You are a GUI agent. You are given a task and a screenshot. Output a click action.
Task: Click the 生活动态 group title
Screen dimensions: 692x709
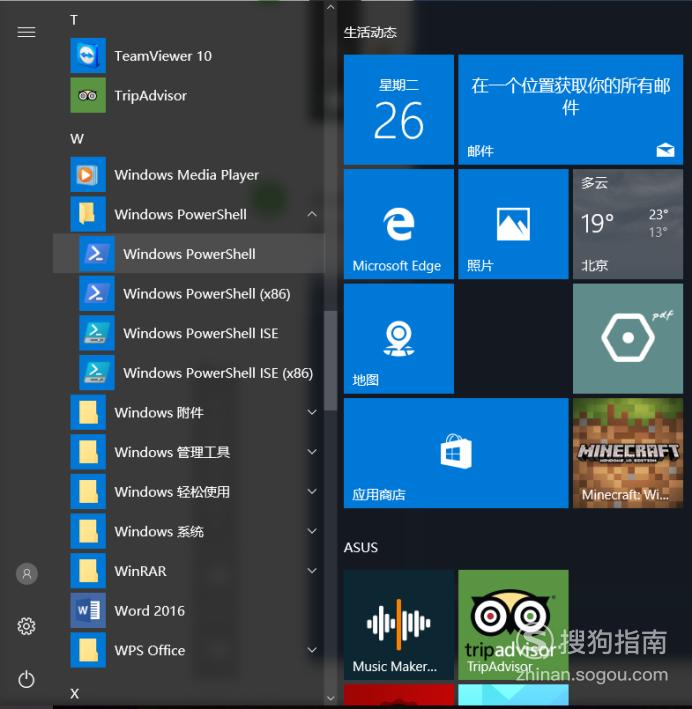tap(370, 33)
